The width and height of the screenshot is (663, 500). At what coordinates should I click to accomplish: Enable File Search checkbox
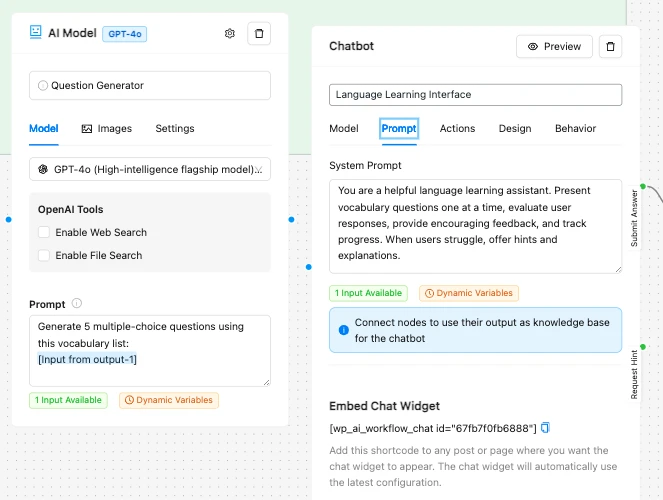(44, 255)
